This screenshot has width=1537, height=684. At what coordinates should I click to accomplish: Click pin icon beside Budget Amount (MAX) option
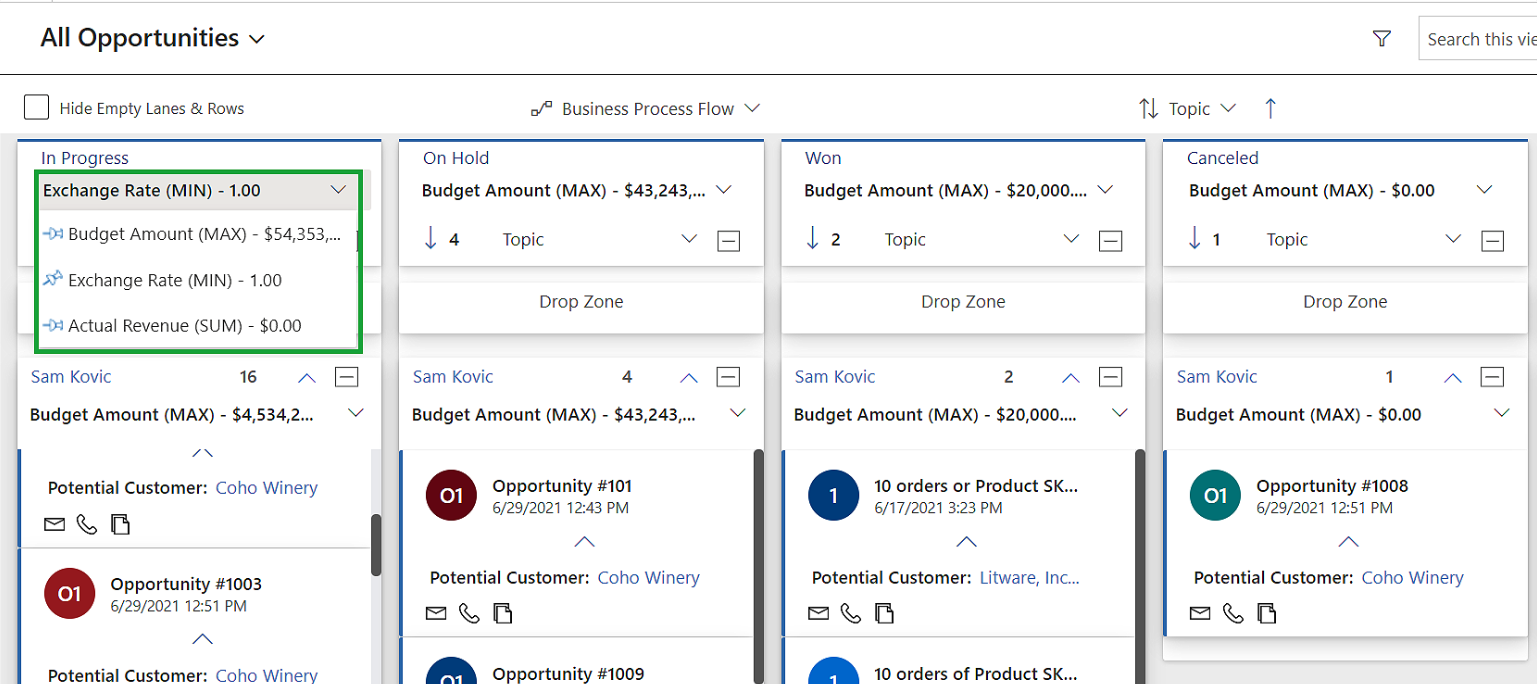point(54,235)
